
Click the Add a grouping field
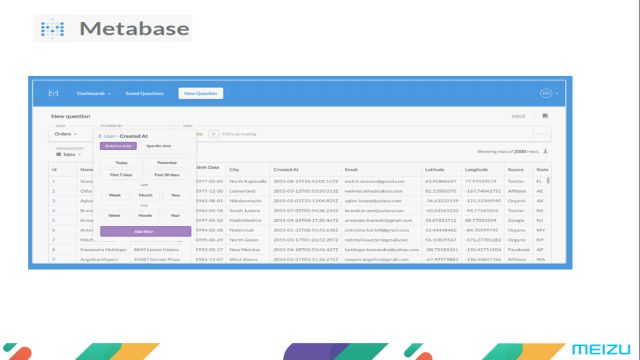[x=239, y=134]
